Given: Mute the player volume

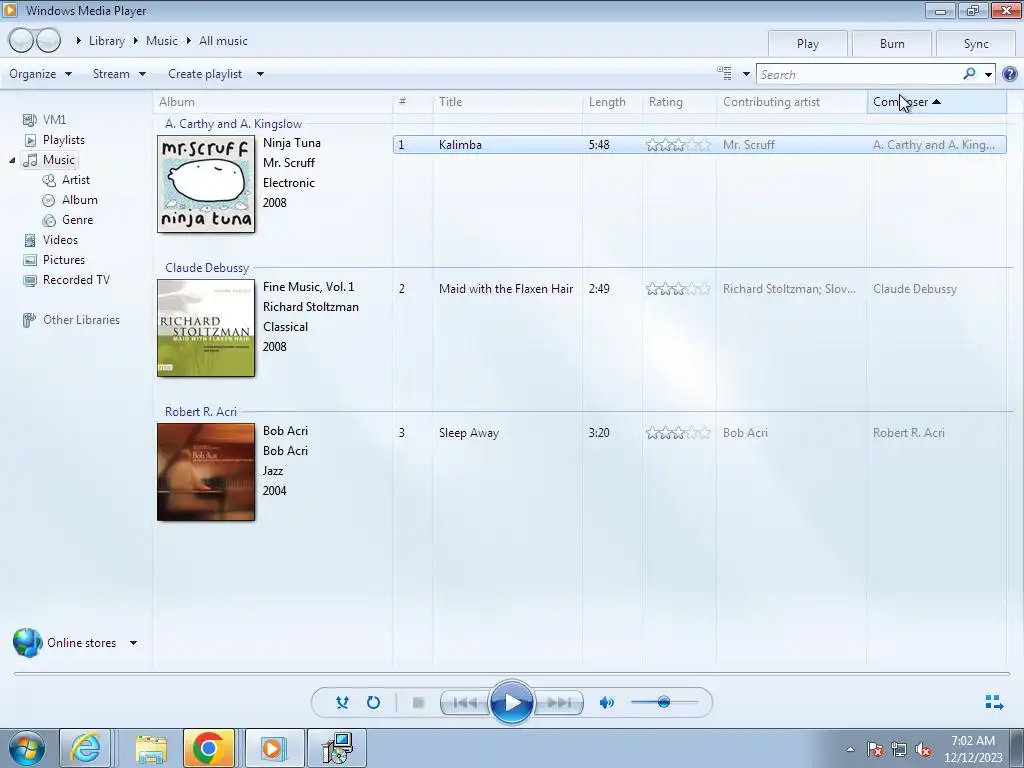Looking at the screenshot, I should pyautogui.click(x=607, y=703).
